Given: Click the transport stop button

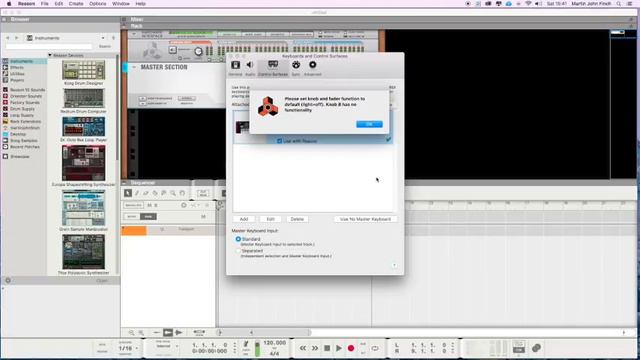Looking at the screenshot, I should point(327,348).
